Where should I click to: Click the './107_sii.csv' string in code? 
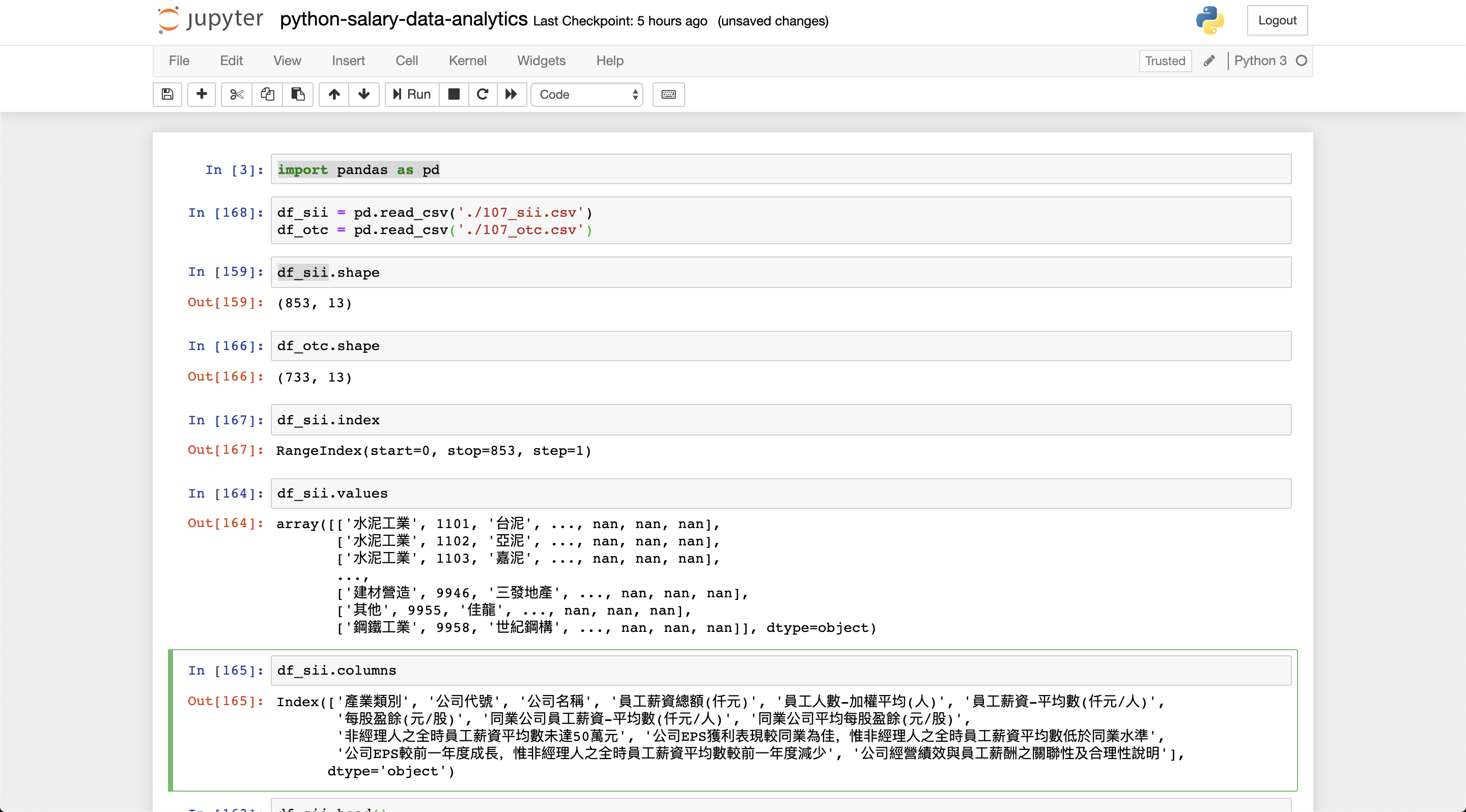tap(521, 213)
